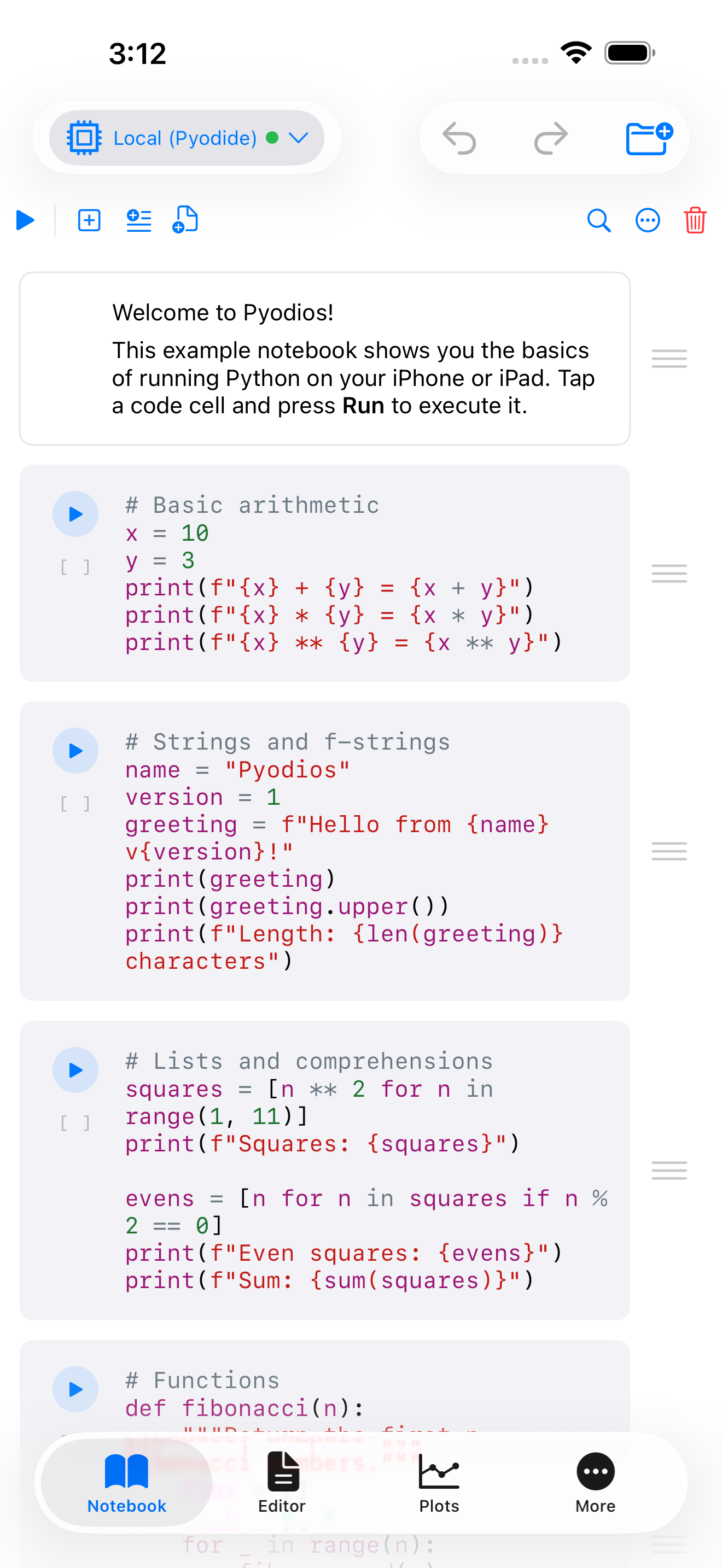Tap the Strings cell reorder handle

click(x=669, y=851)
